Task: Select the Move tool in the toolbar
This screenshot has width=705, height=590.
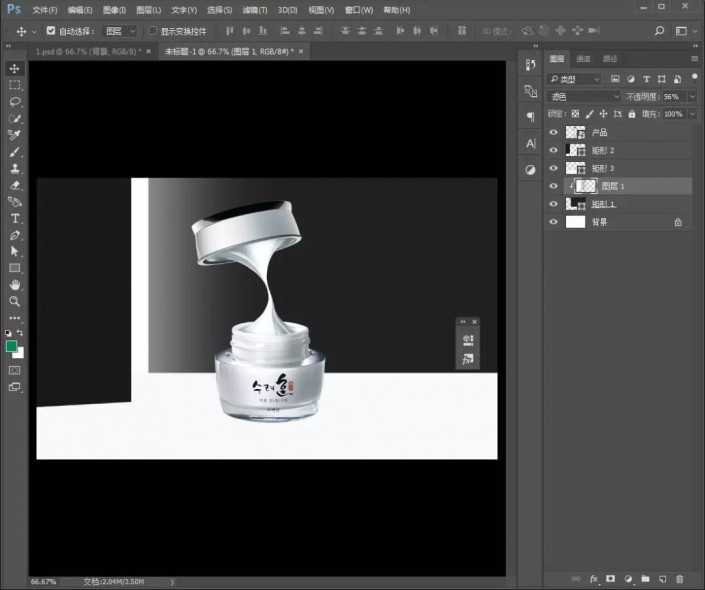Action: coord(15,68)
